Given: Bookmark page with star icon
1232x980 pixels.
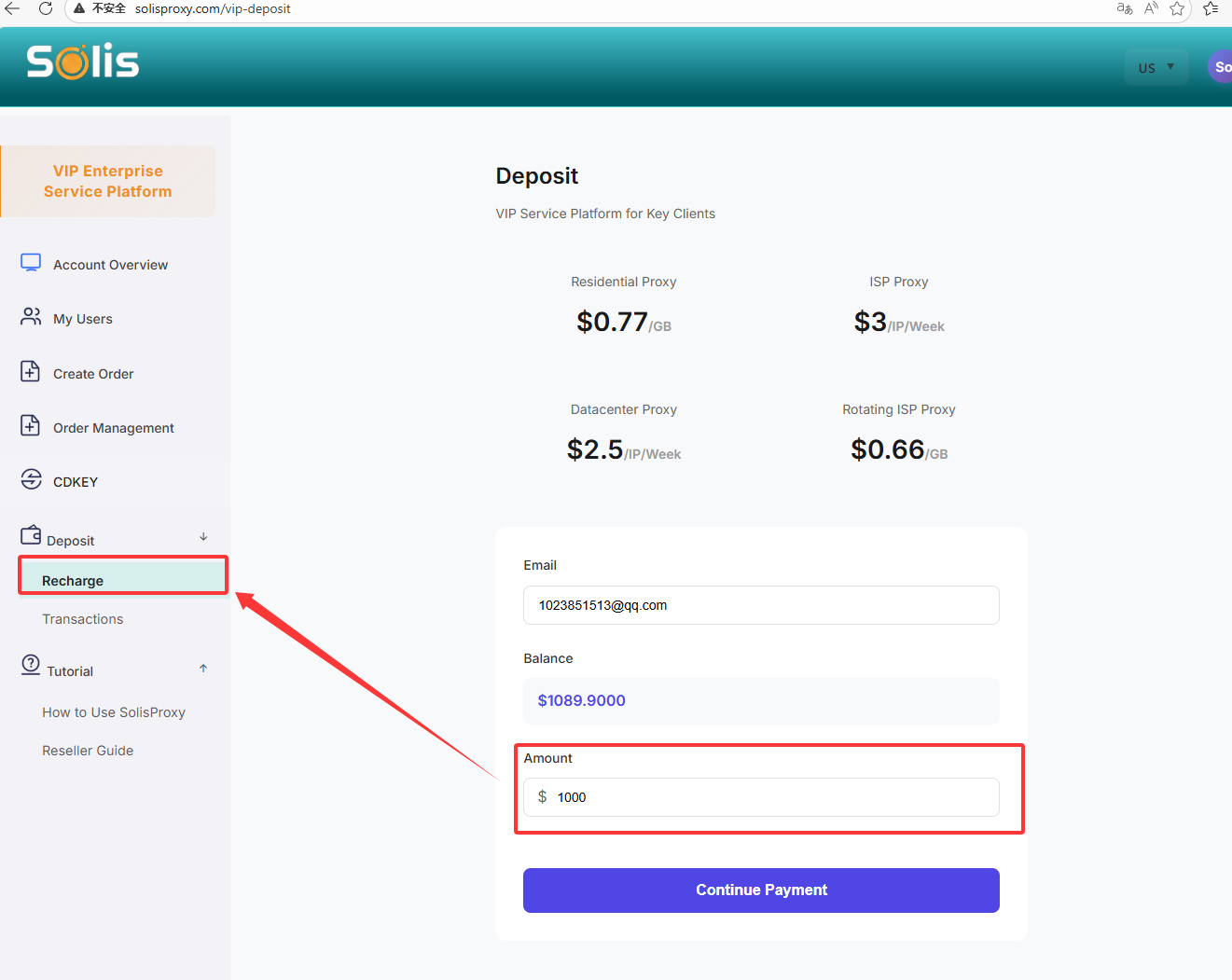Looking at the screenshot, I should pyautogui.click(x=1178, y=8).
